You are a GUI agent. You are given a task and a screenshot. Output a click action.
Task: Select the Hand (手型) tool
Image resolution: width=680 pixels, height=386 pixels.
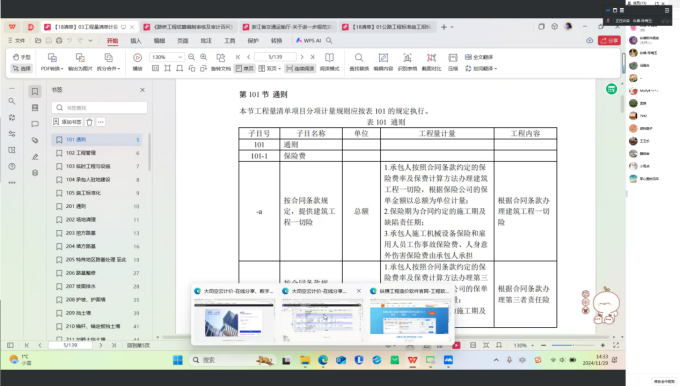[21, 57]
